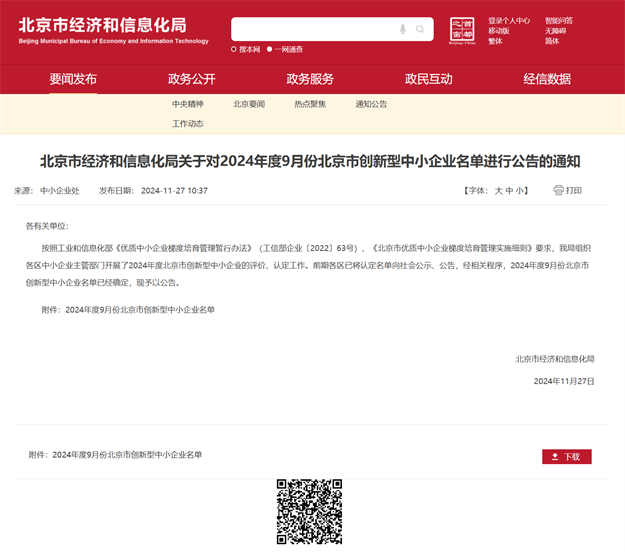Viewport: 625px width, 552px height.
Task: Click the printer icon next to 打印
Action: tap(558, 190)
